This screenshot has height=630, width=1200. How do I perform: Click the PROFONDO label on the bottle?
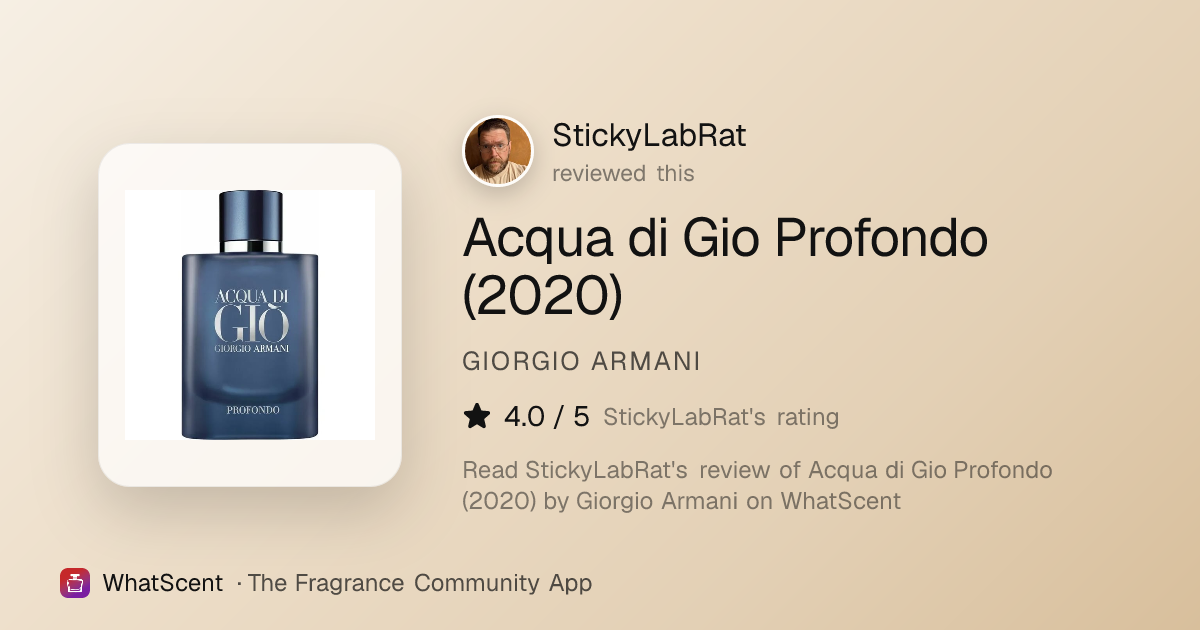(251, 409)
